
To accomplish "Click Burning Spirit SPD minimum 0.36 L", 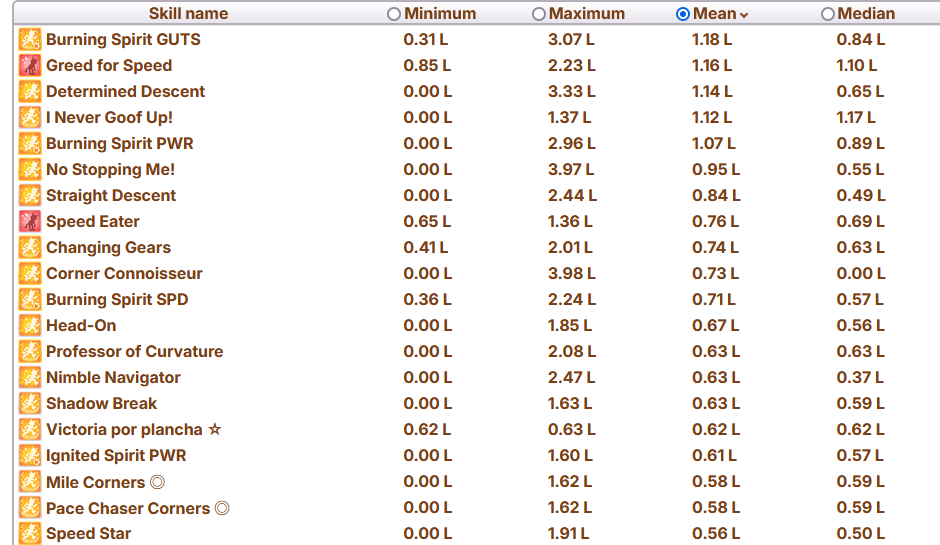I will (x=426, y=299).
